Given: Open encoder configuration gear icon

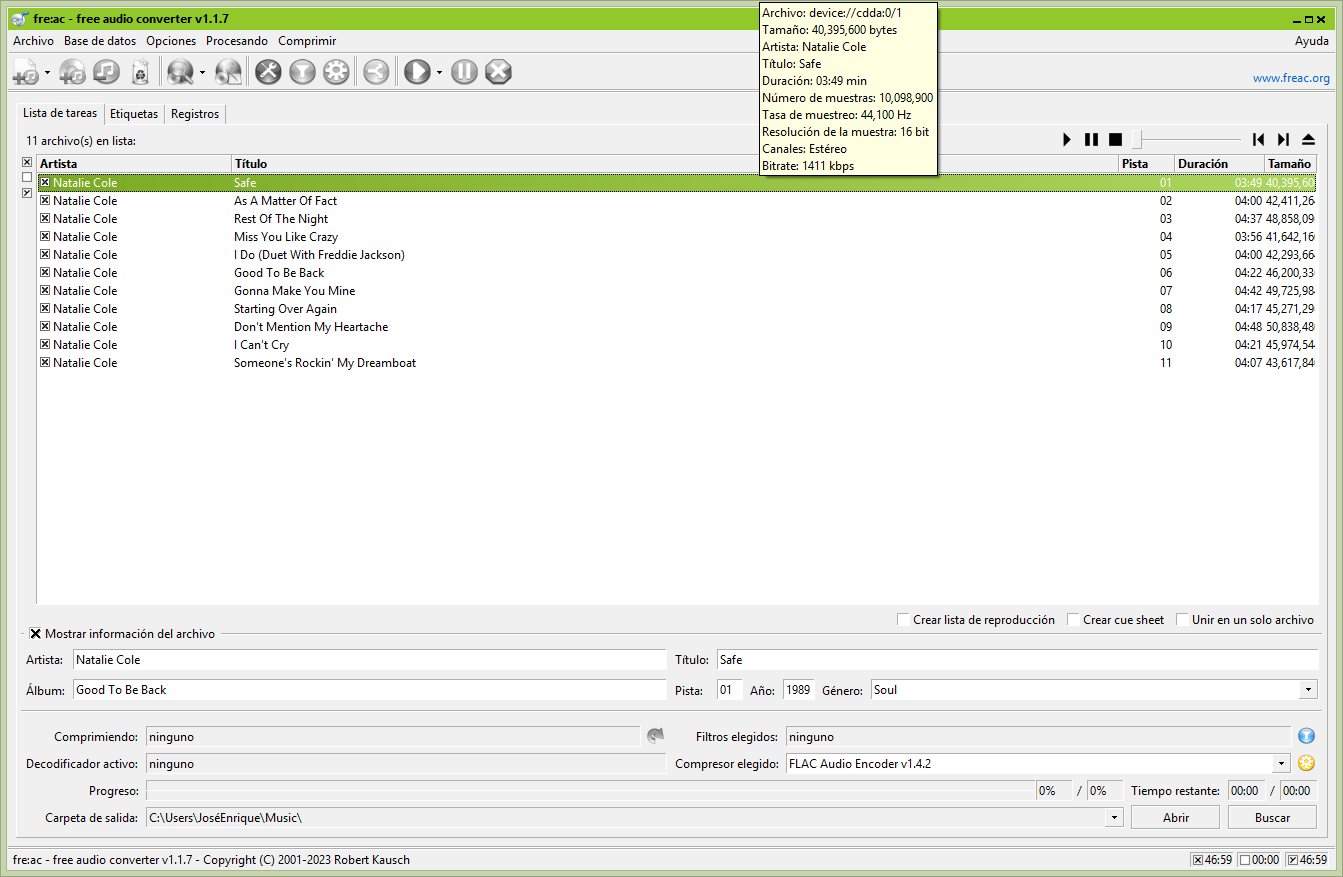Looking at the screenshot, I should tap(336, 71).
